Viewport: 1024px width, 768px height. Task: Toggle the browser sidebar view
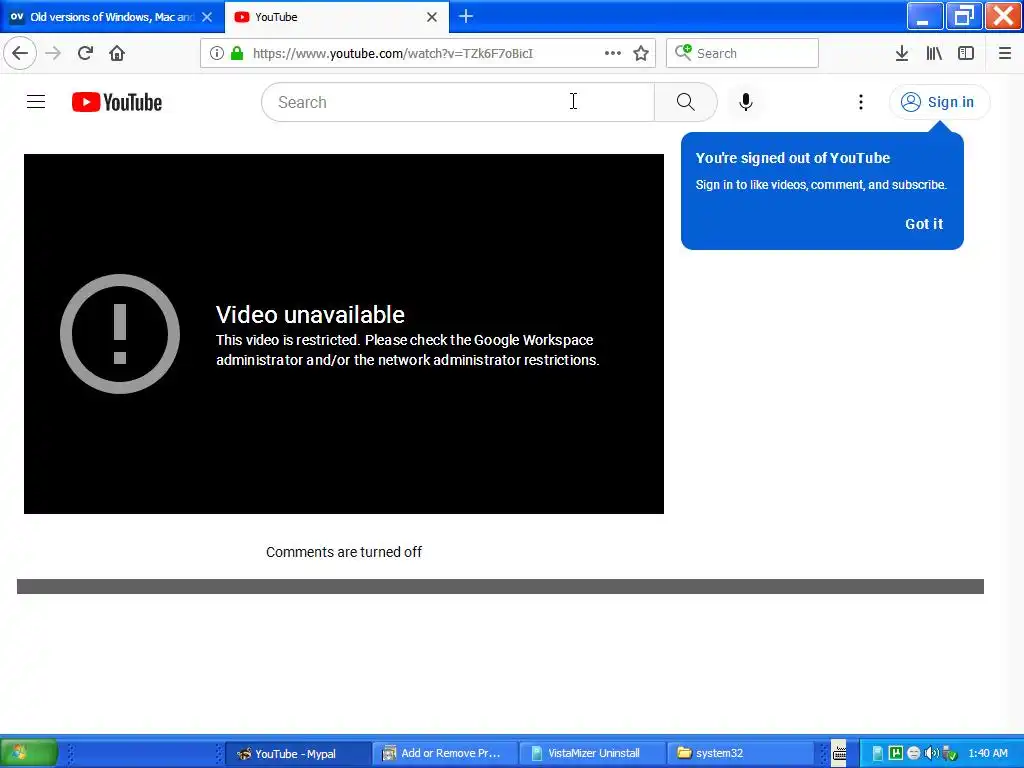(966, 53)
